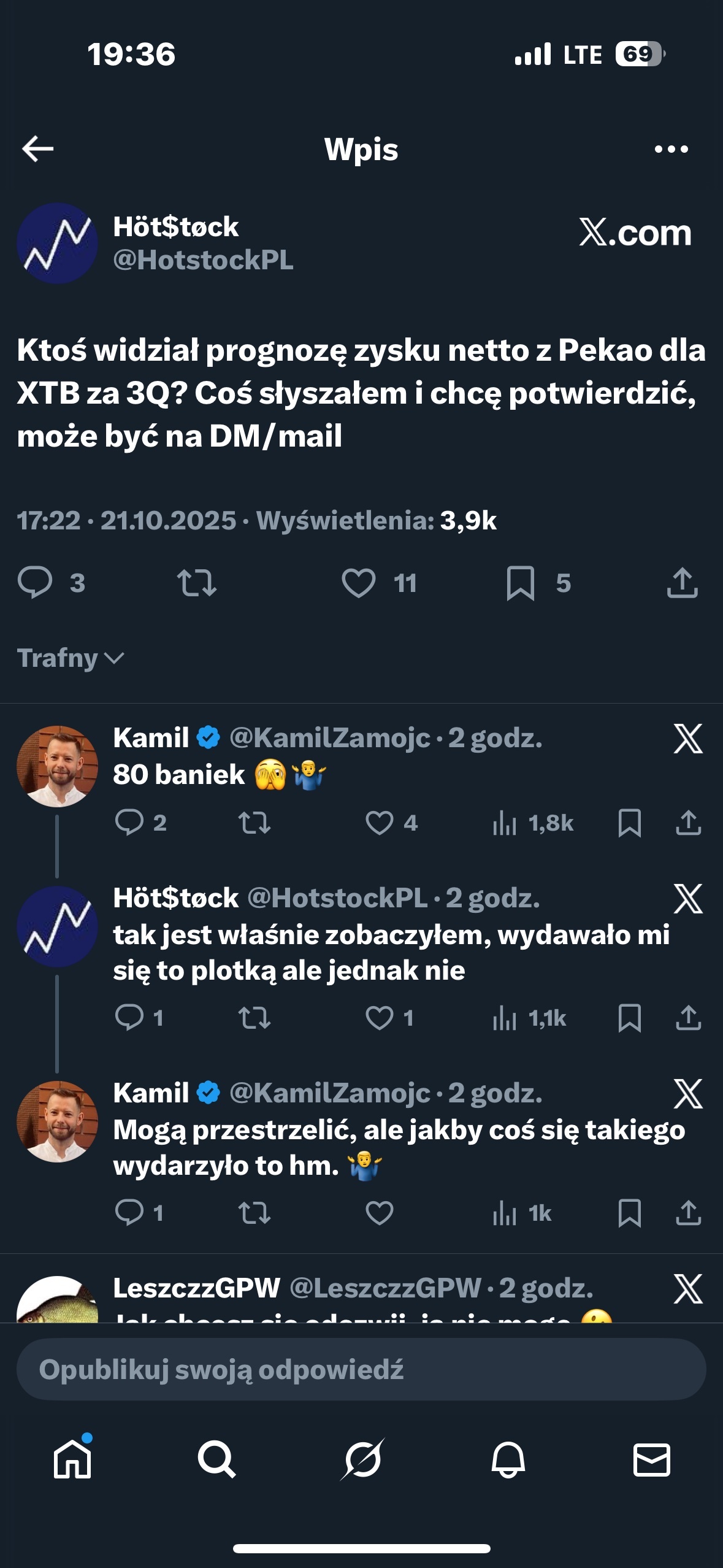Bookmark the main post about XTB
723x1568 pixels.
[x=521, y=583]
